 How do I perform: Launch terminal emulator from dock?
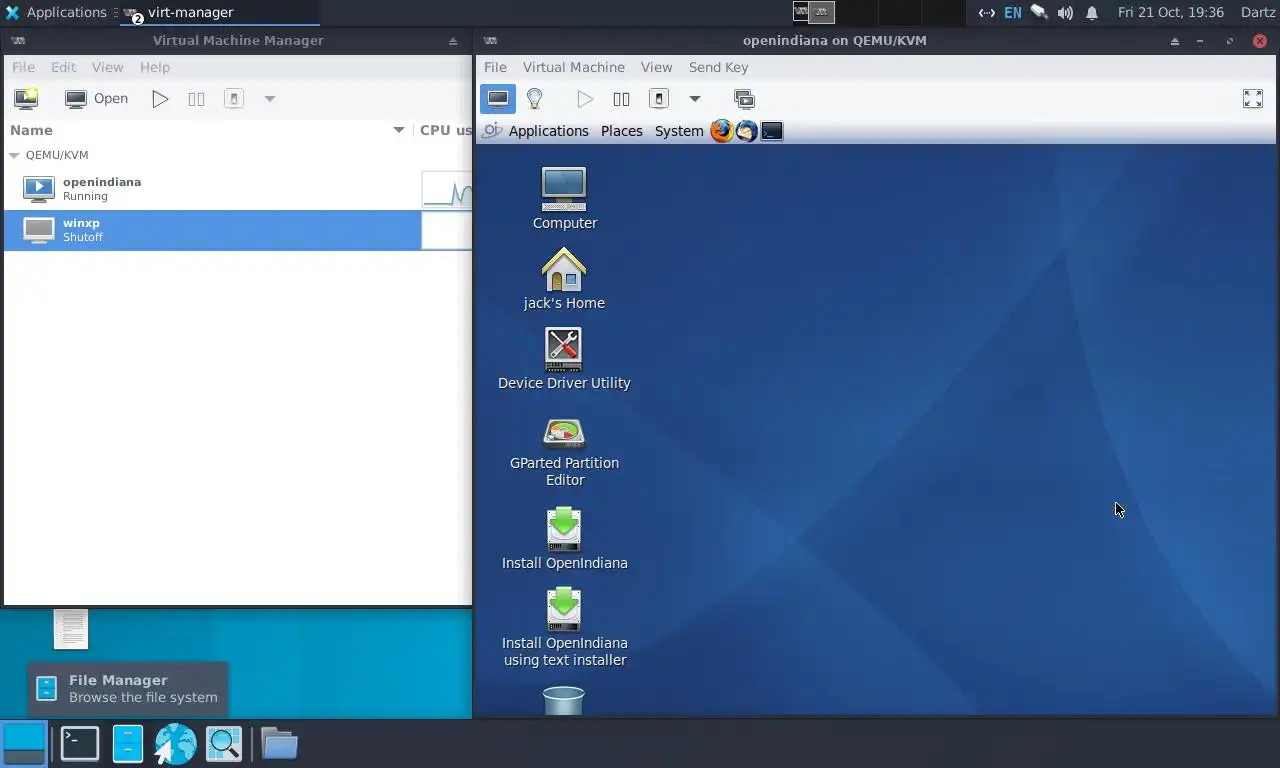79,743
